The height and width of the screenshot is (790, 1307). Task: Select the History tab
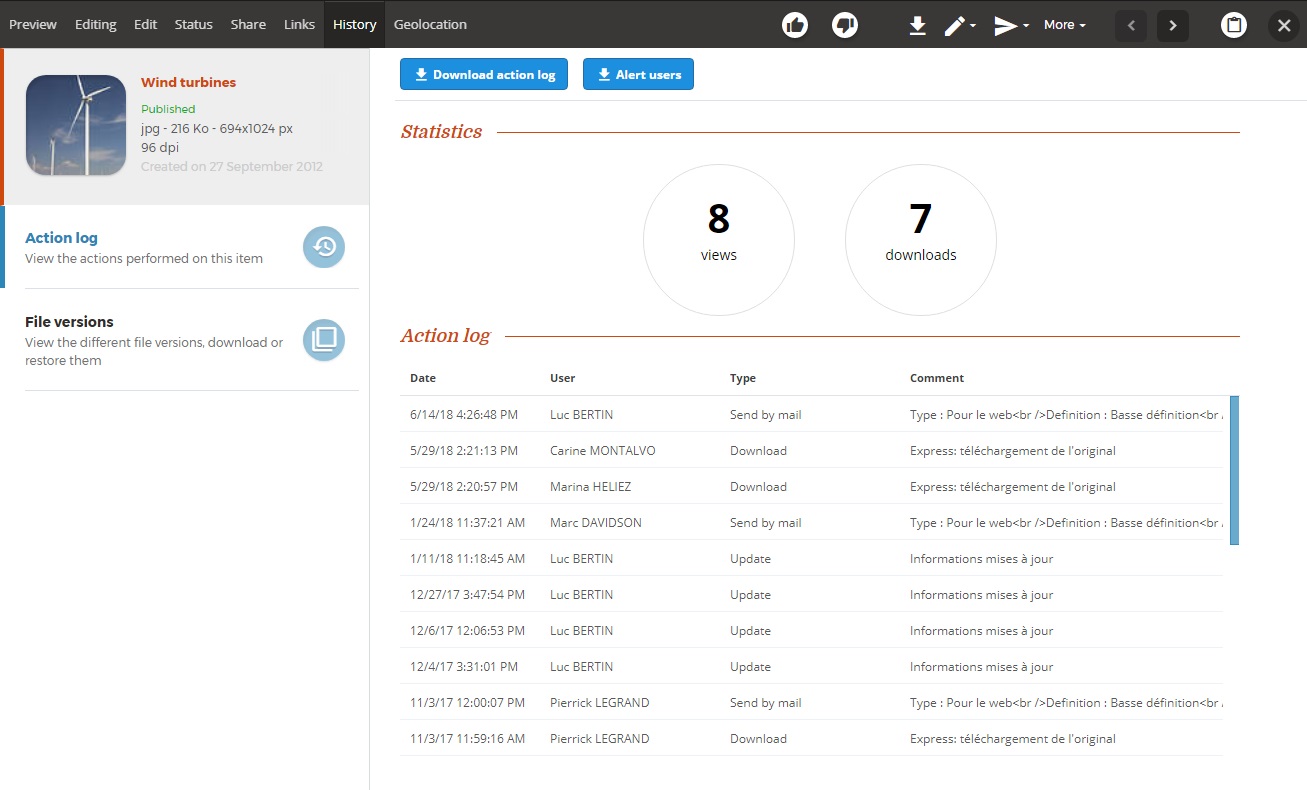click(354, 24)
